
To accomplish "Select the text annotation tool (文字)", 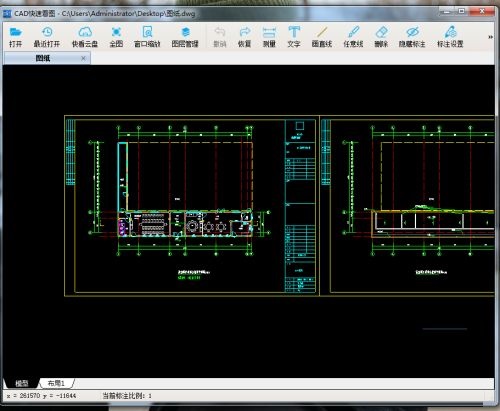I will coord(294,37).
